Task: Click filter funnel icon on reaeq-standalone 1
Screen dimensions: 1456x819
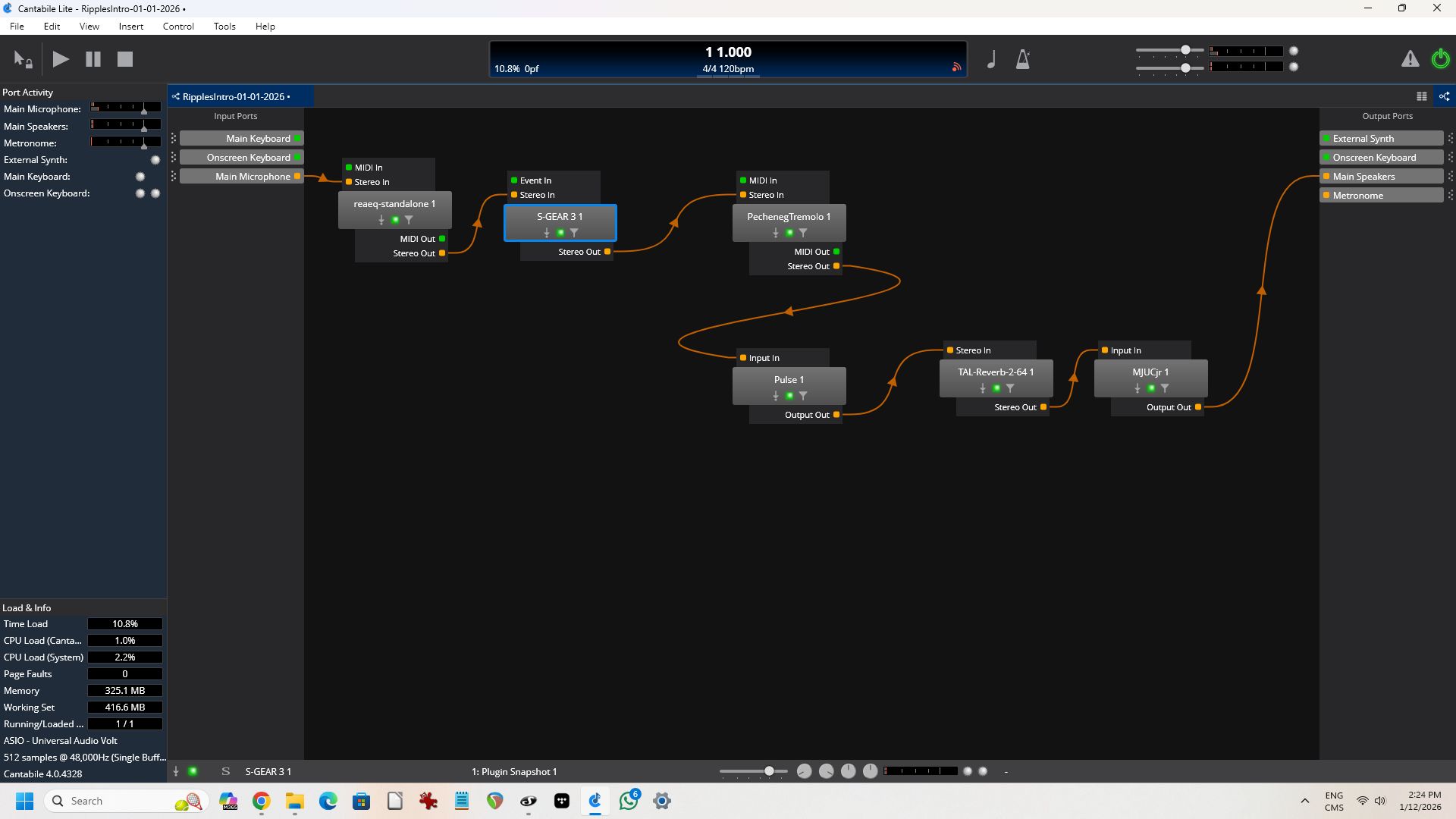Action: coord(409,220)
